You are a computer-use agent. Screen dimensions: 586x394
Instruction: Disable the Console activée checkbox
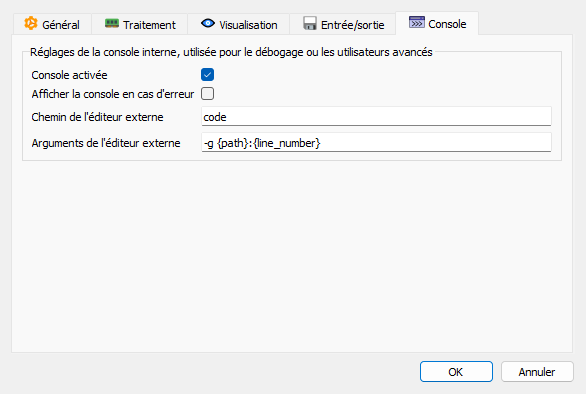tap(207, 75)
